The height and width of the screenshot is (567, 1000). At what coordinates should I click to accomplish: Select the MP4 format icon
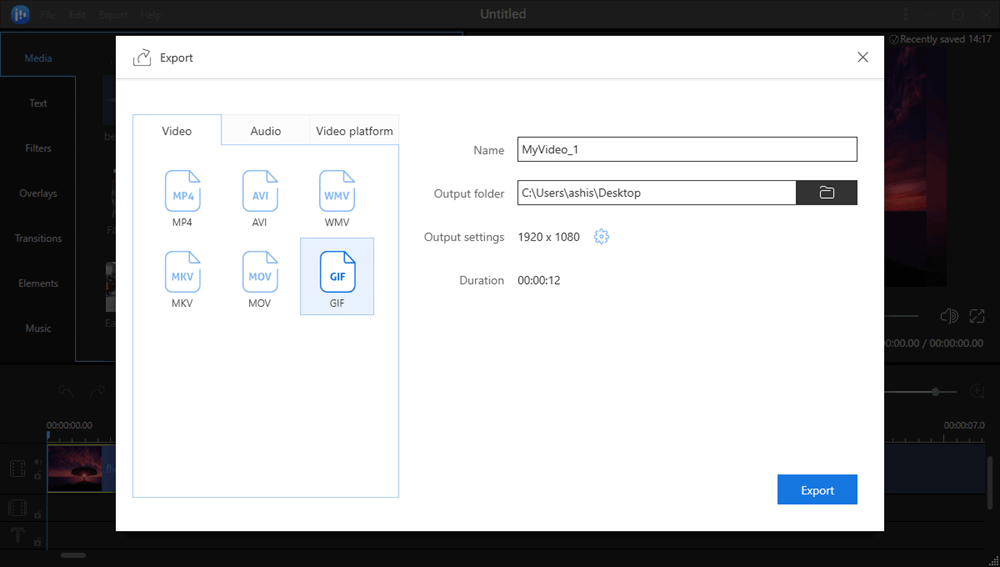click(182, 191)
